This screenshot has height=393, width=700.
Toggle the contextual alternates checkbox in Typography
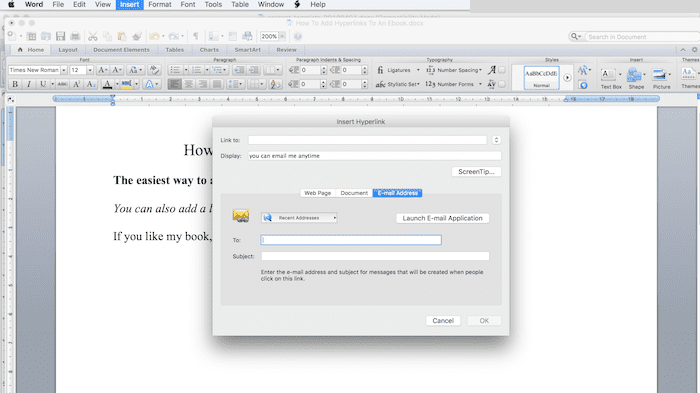point(502,70)
